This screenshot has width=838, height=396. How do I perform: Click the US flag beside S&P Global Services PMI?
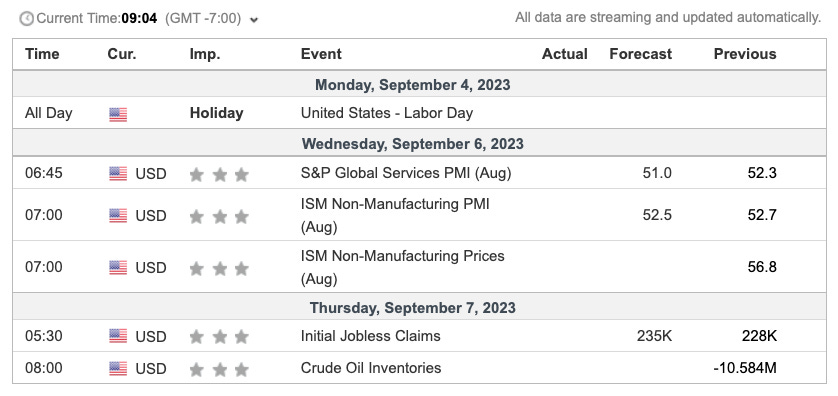(118, 173)
